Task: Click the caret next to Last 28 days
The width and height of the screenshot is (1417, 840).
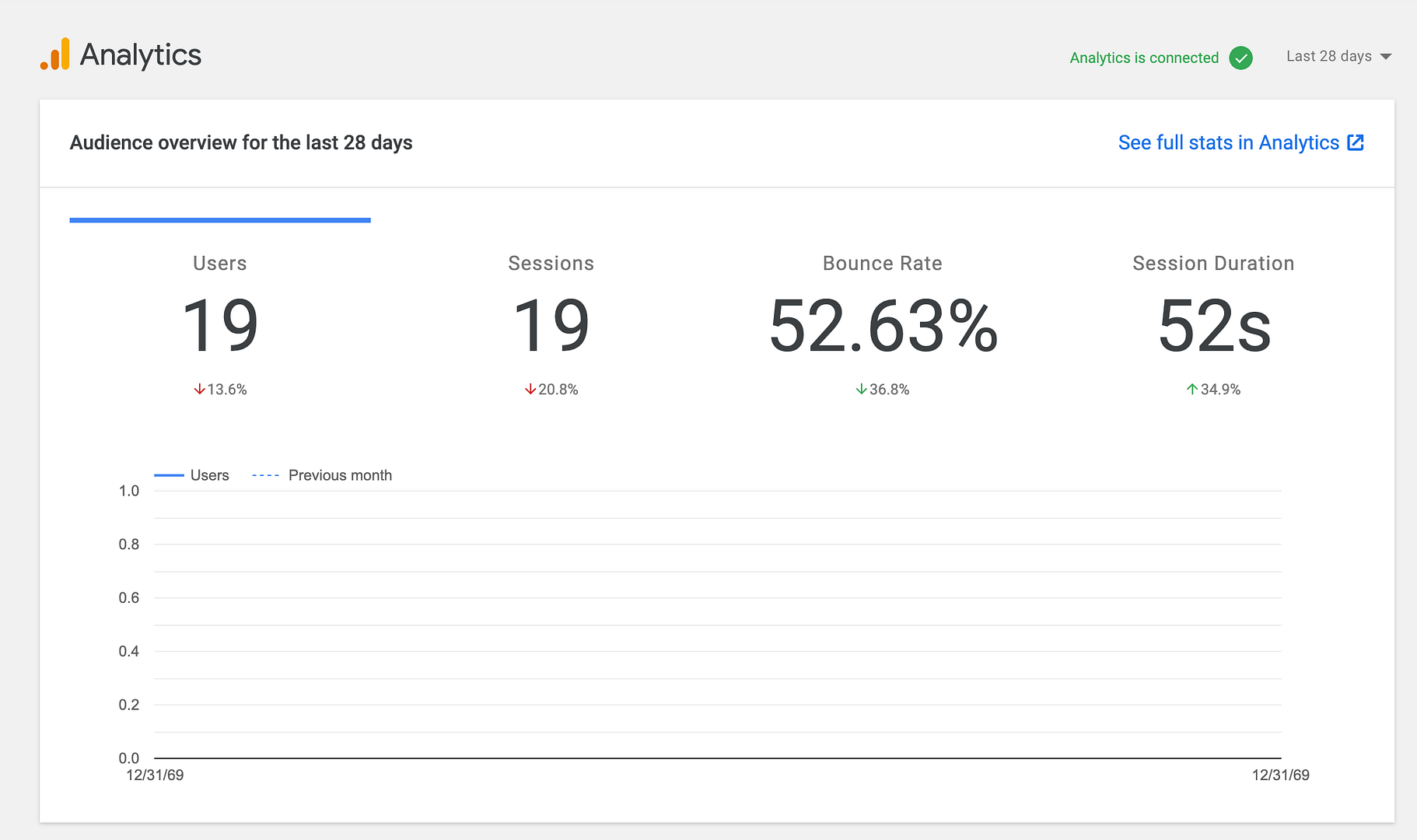Action: tap(1387, 56)
